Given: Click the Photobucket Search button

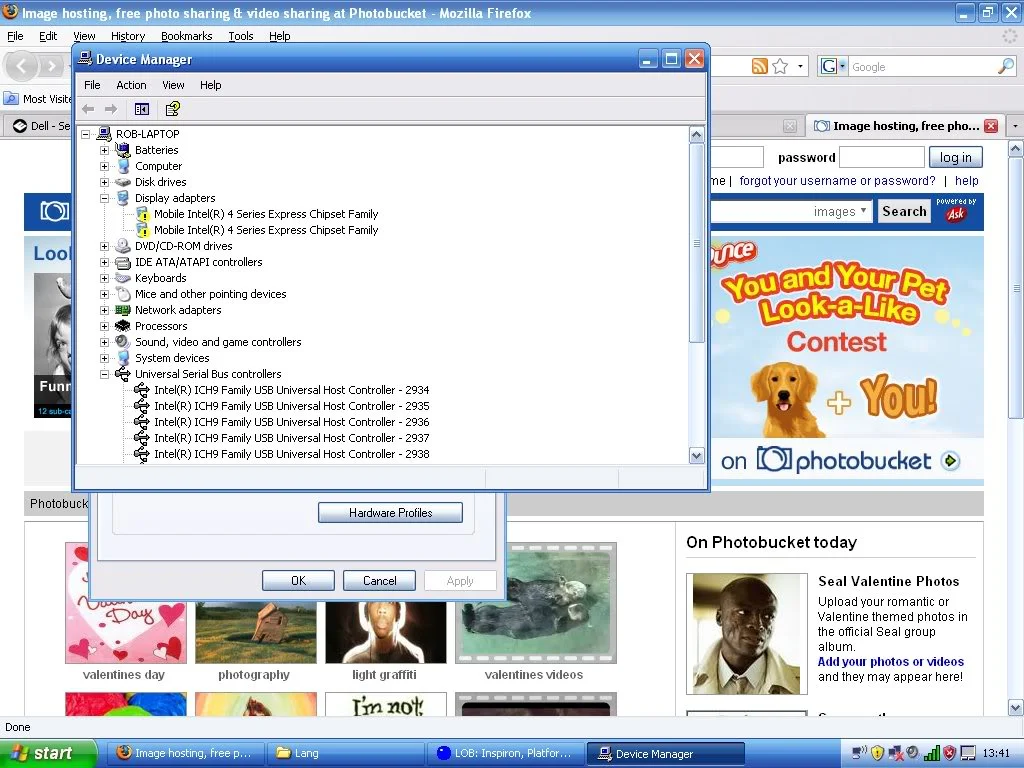Looking at the screenshot, I should 904,211.
